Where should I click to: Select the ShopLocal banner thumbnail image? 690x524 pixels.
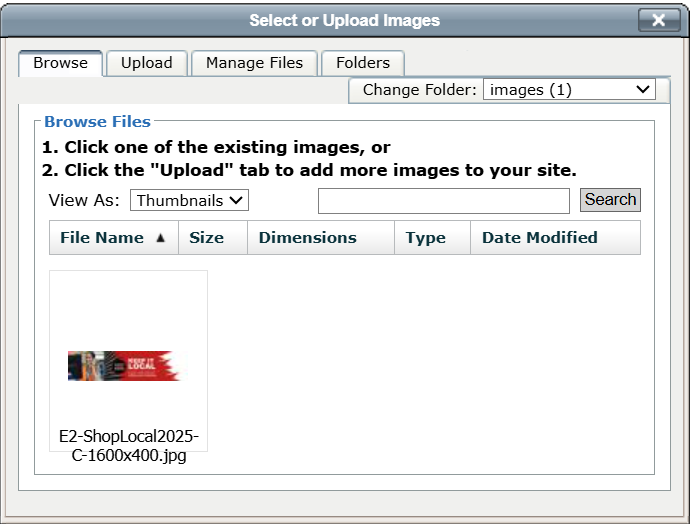tap(123, 366)
